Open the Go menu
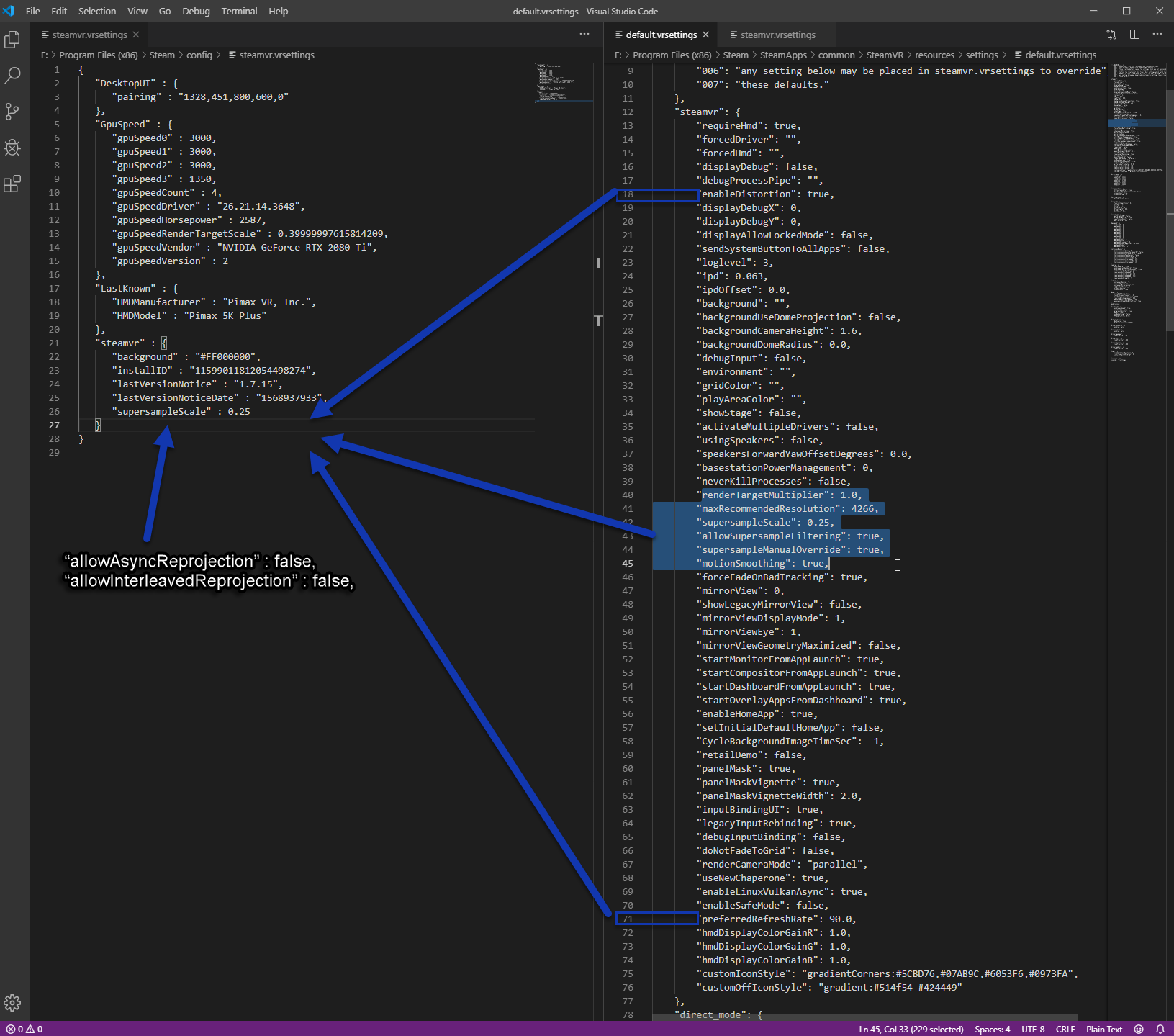 click(x=165, y=11)
